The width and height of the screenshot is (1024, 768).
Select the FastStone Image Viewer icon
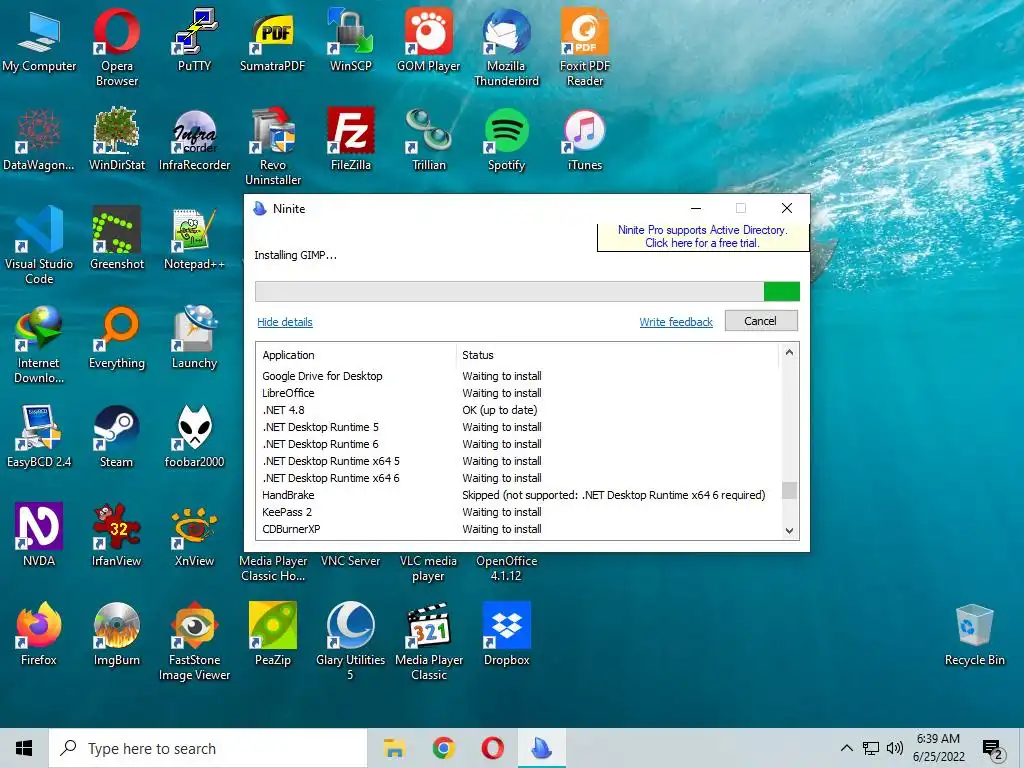point(195,641)
